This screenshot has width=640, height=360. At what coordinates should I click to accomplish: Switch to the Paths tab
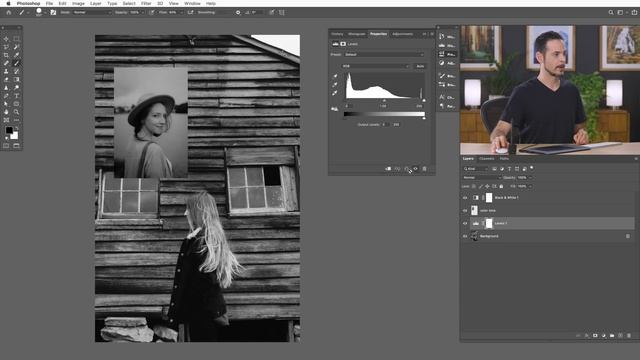(504, 158)
